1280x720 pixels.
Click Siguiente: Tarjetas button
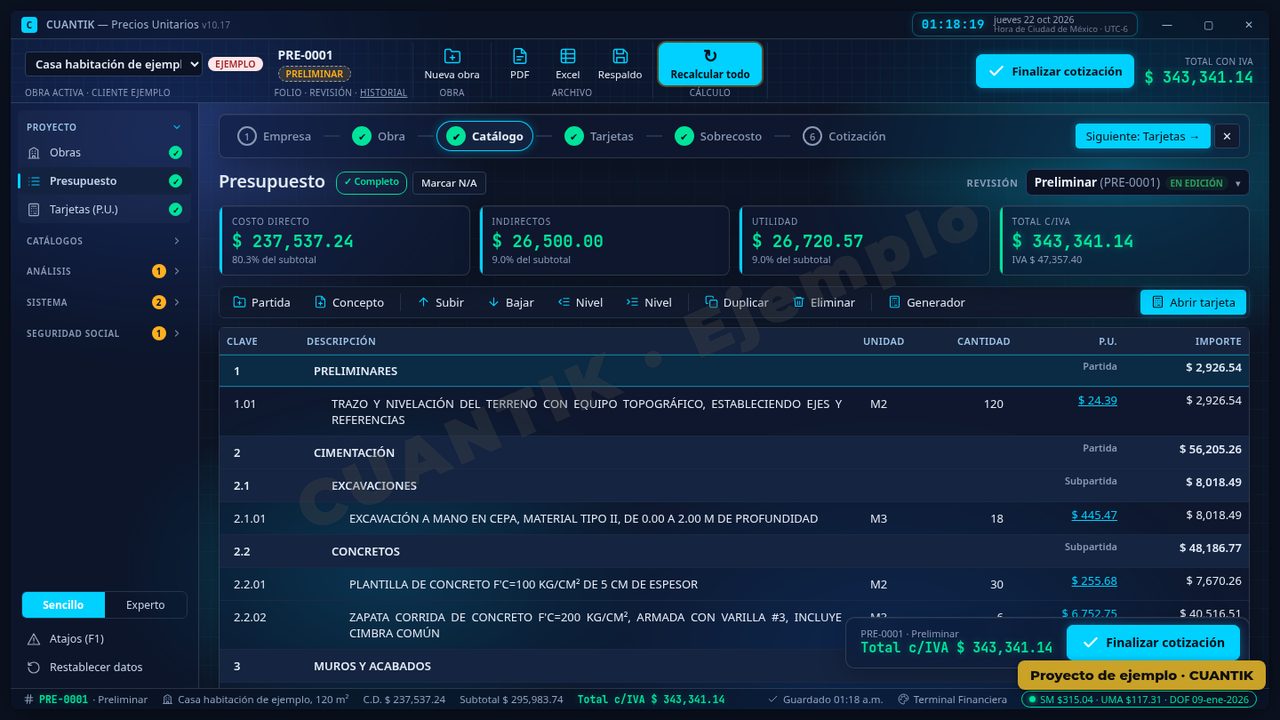pyautogui.click(x=1142, y=136)
